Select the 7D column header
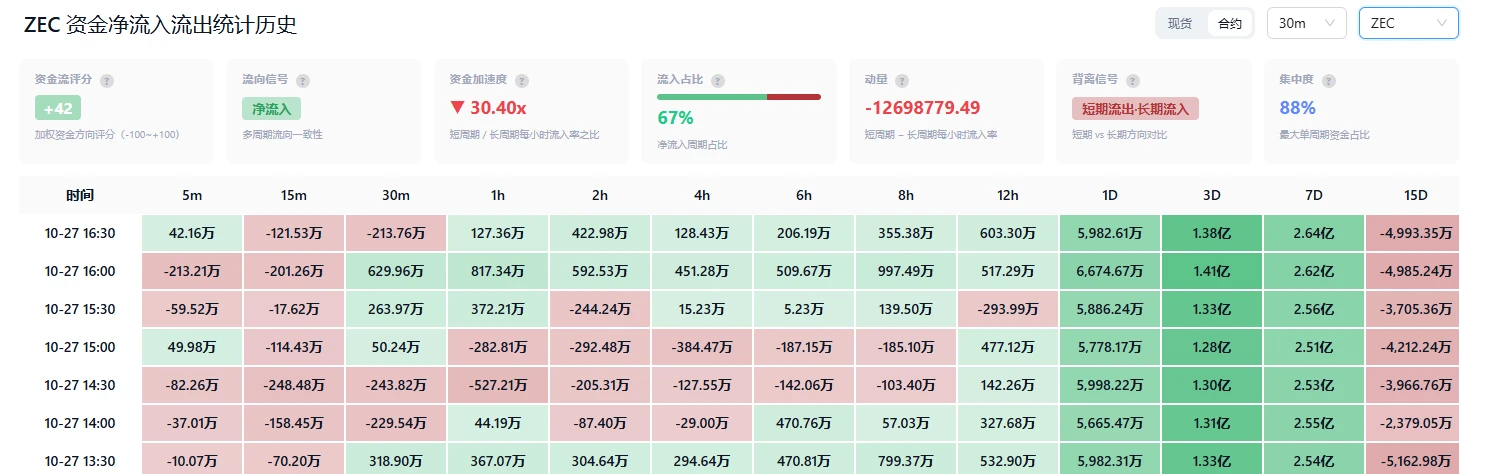Image resolution: width=1501 pixels, height=474 pixels. click(x=1314, y=195)
